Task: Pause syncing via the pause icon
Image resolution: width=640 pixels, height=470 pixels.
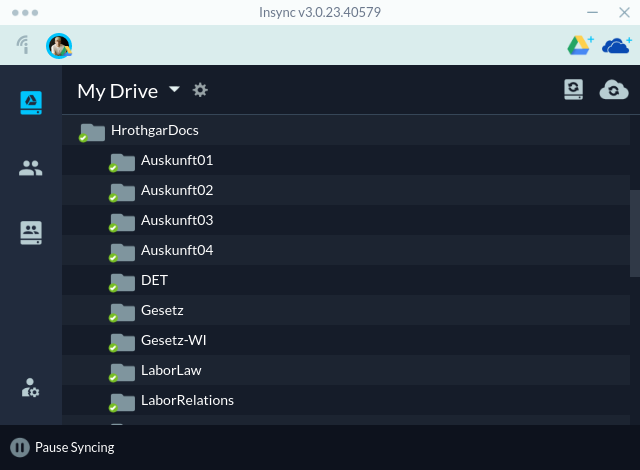Action: coord(20,448)
